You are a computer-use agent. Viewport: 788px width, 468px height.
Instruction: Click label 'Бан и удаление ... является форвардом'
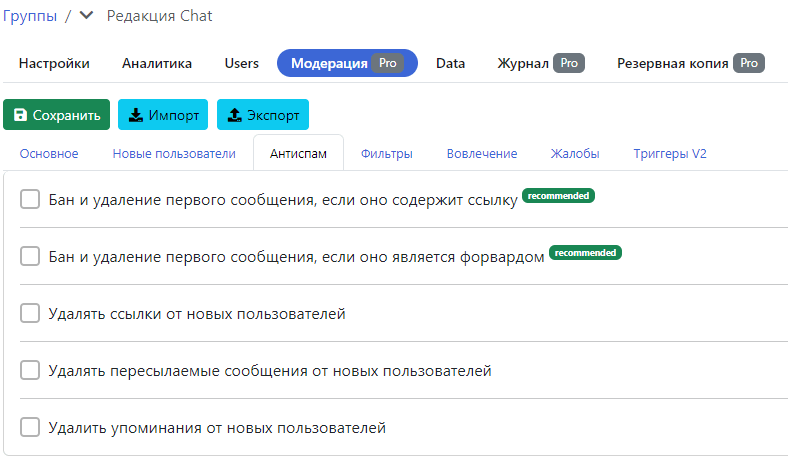tap(297, 257)
